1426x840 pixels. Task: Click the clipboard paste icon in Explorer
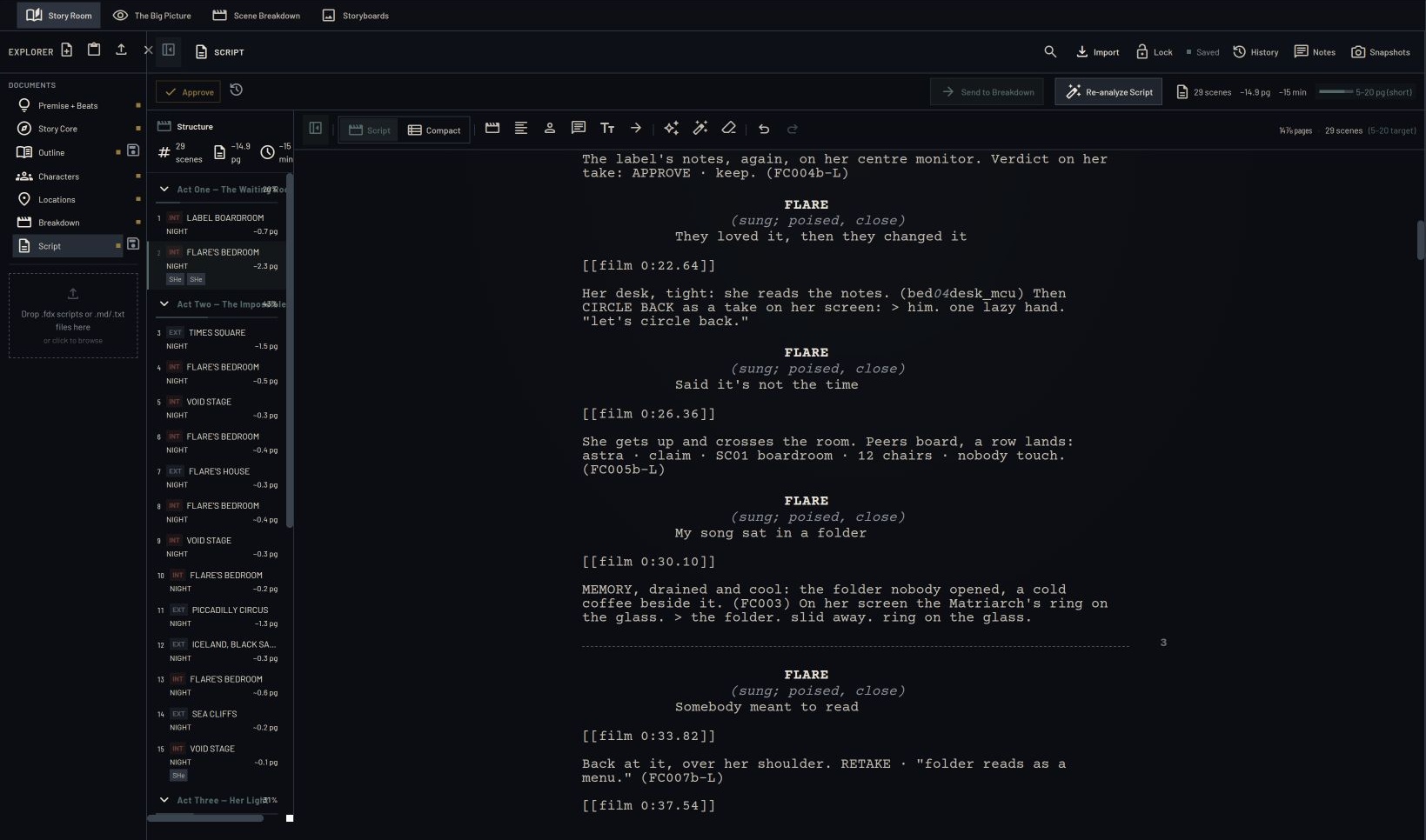[94, 50]
